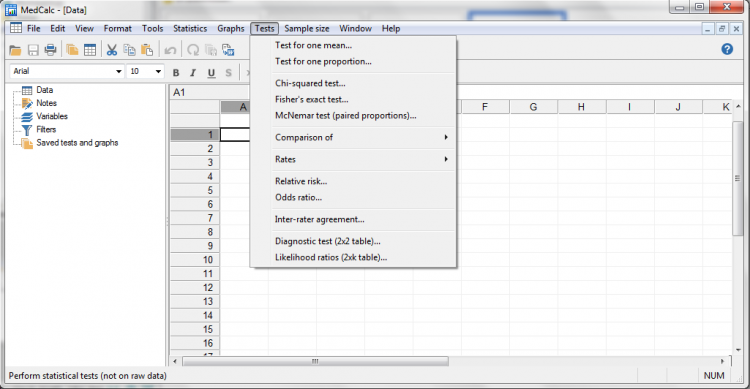
Task: Toggle Bold formatting button
Action: tap(176, 73)
